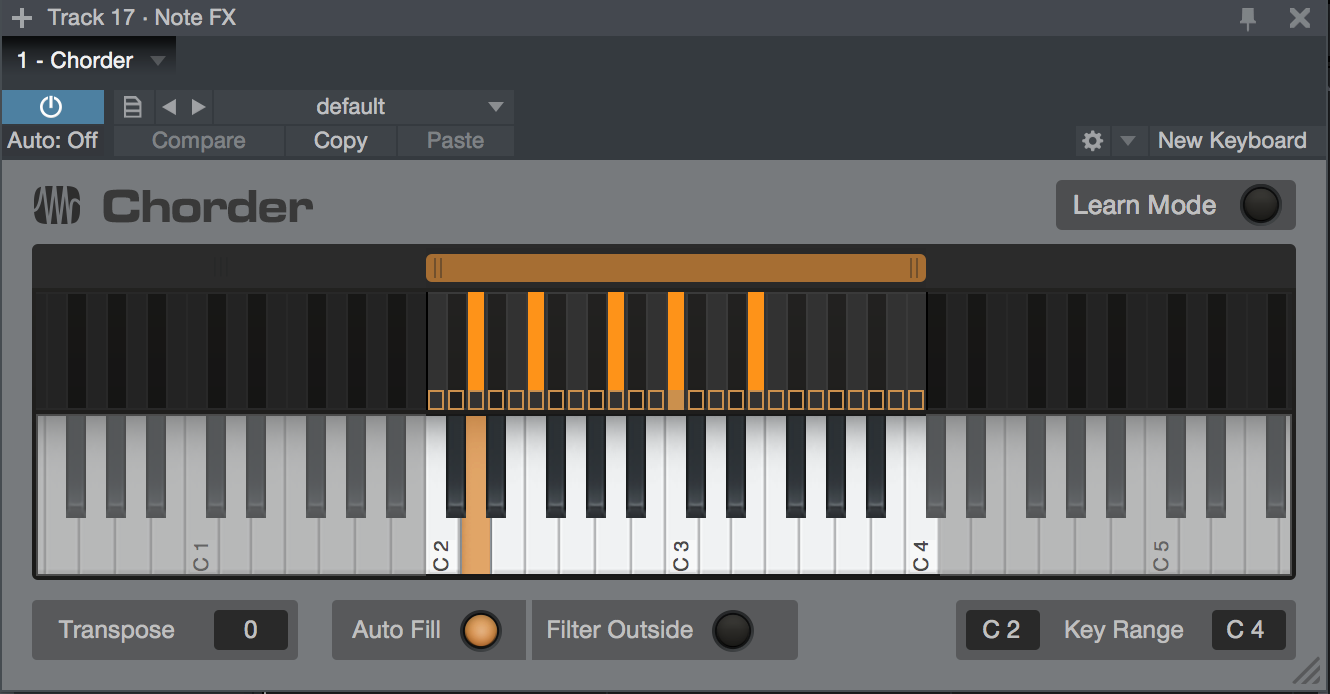Toggle the Chorder power bypass button
The width and height of the screenshot is (1330, 694).
pos(52,107)
